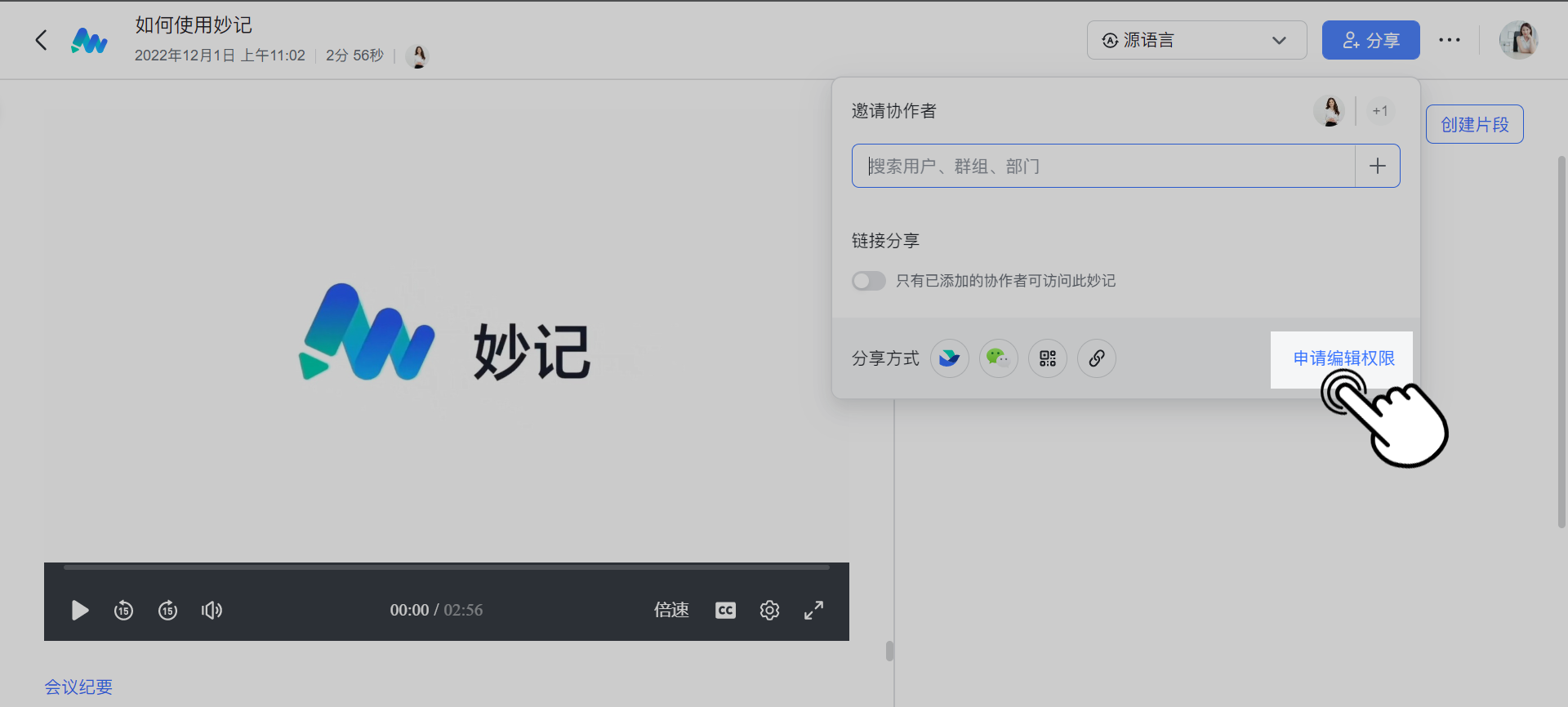Open the 源语言 language dropdown
The width and height of the screenshot is (1568, 707).
point(1196,40)
